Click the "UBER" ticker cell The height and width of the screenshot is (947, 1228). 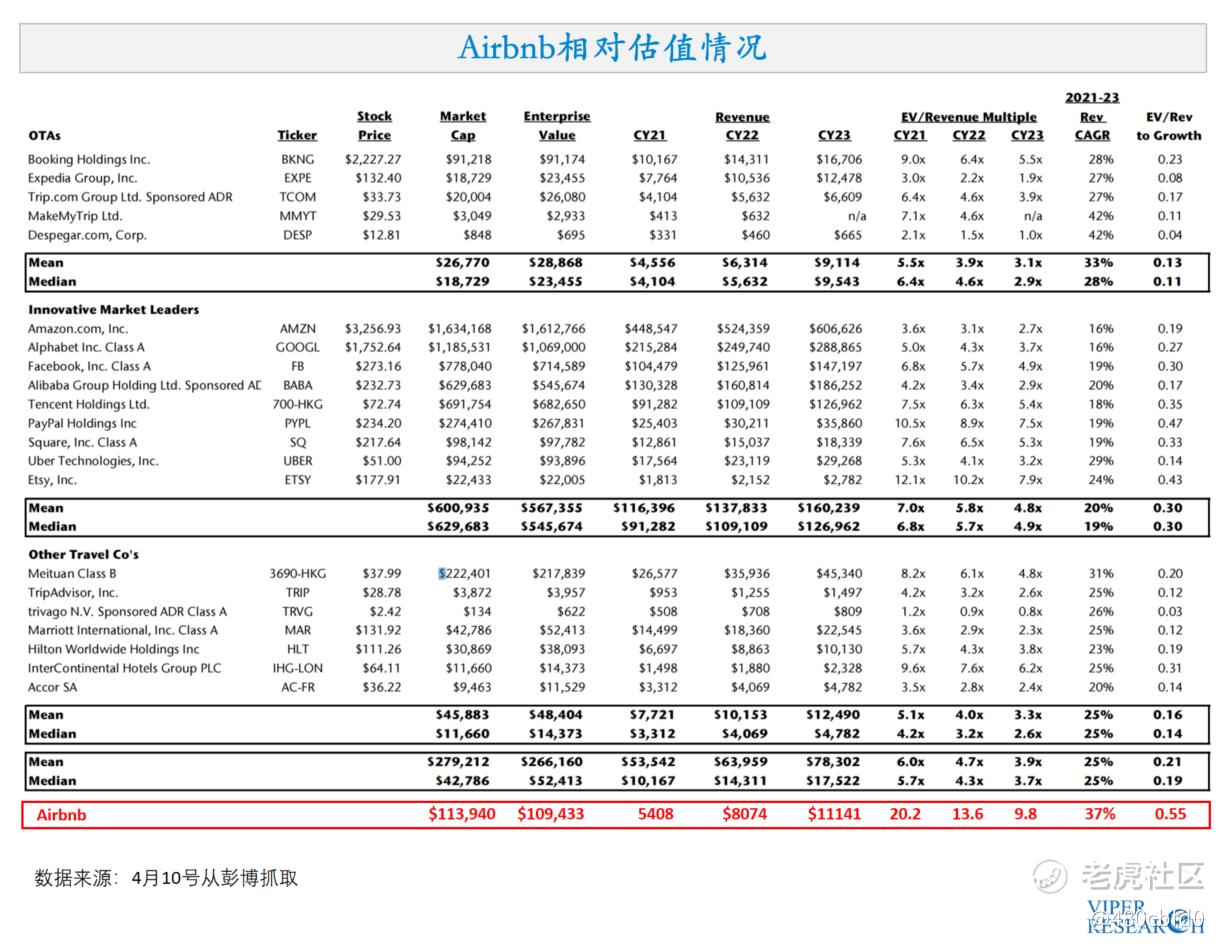tap(297, 461)
